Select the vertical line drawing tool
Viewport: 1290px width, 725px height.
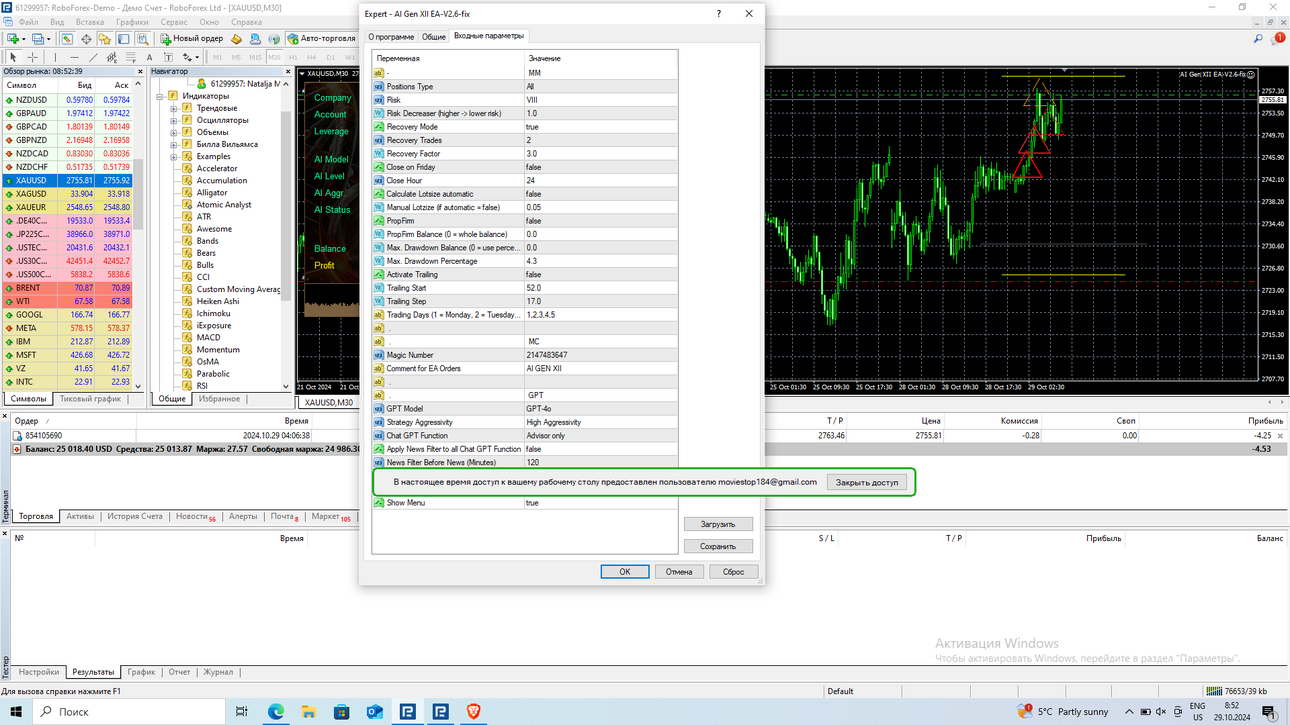(55, 57)
